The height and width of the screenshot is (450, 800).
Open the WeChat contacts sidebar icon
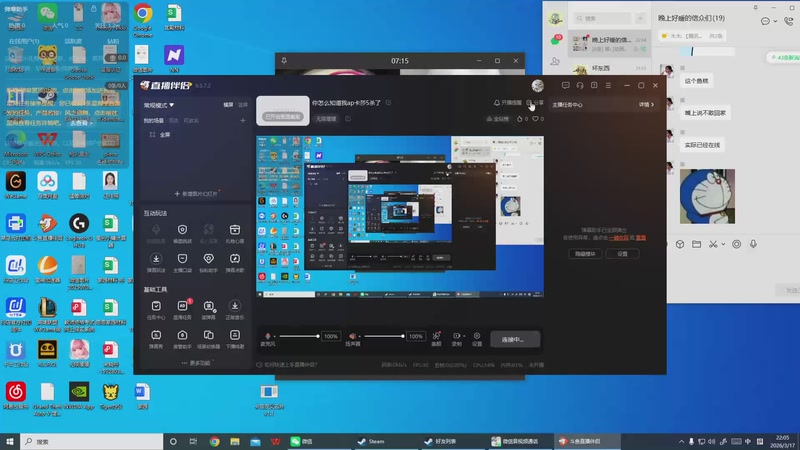click(x=555, y=61)
